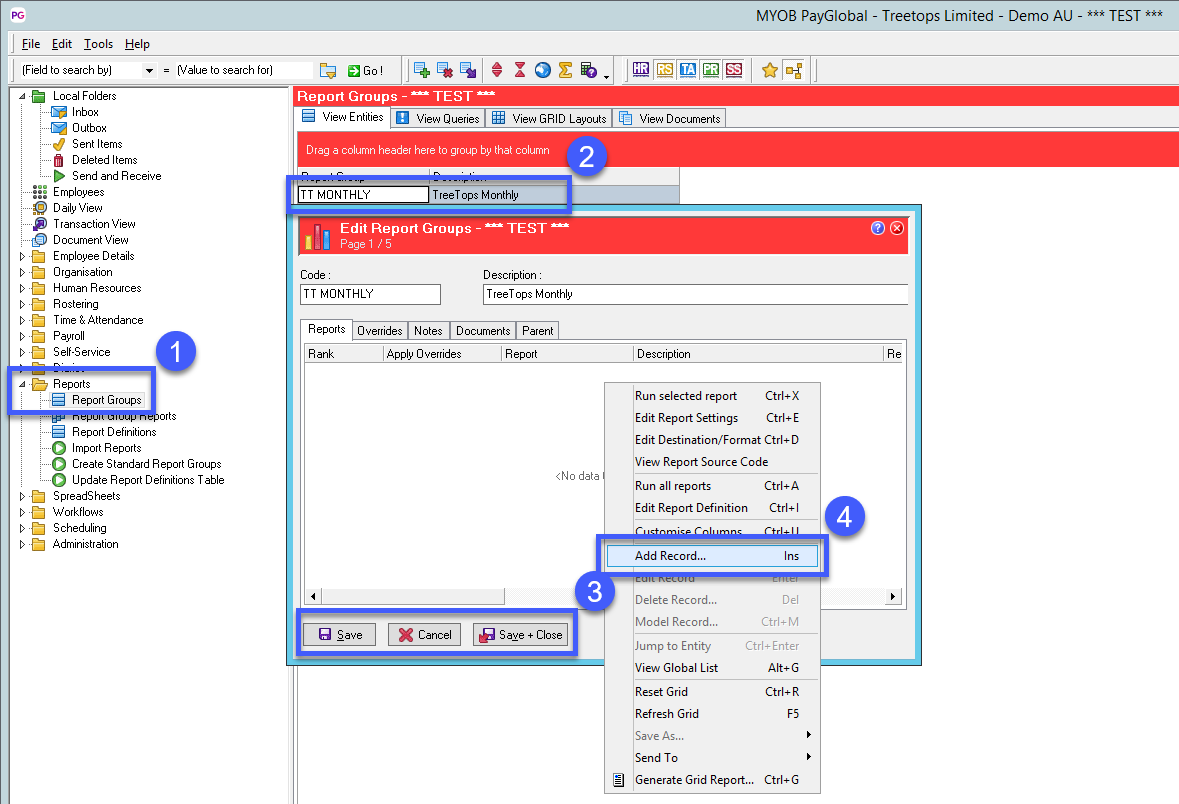Image resolution: width=1179 pixels, height=804 pixels.
Task: Click the blue help icon in dialog header
Action: coord(878,228)
